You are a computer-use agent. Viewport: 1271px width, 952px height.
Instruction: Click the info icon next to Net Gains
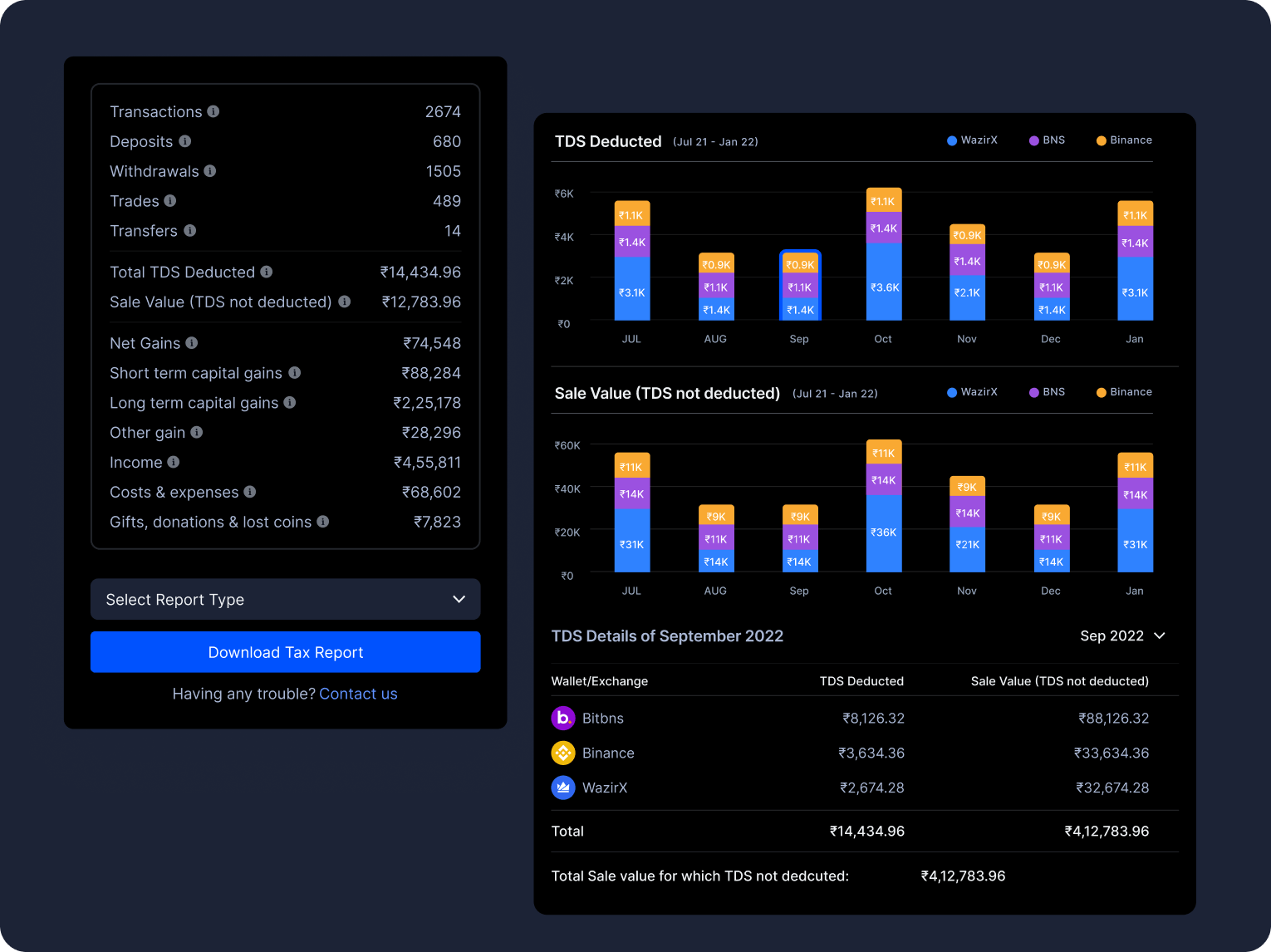(192, 343)
